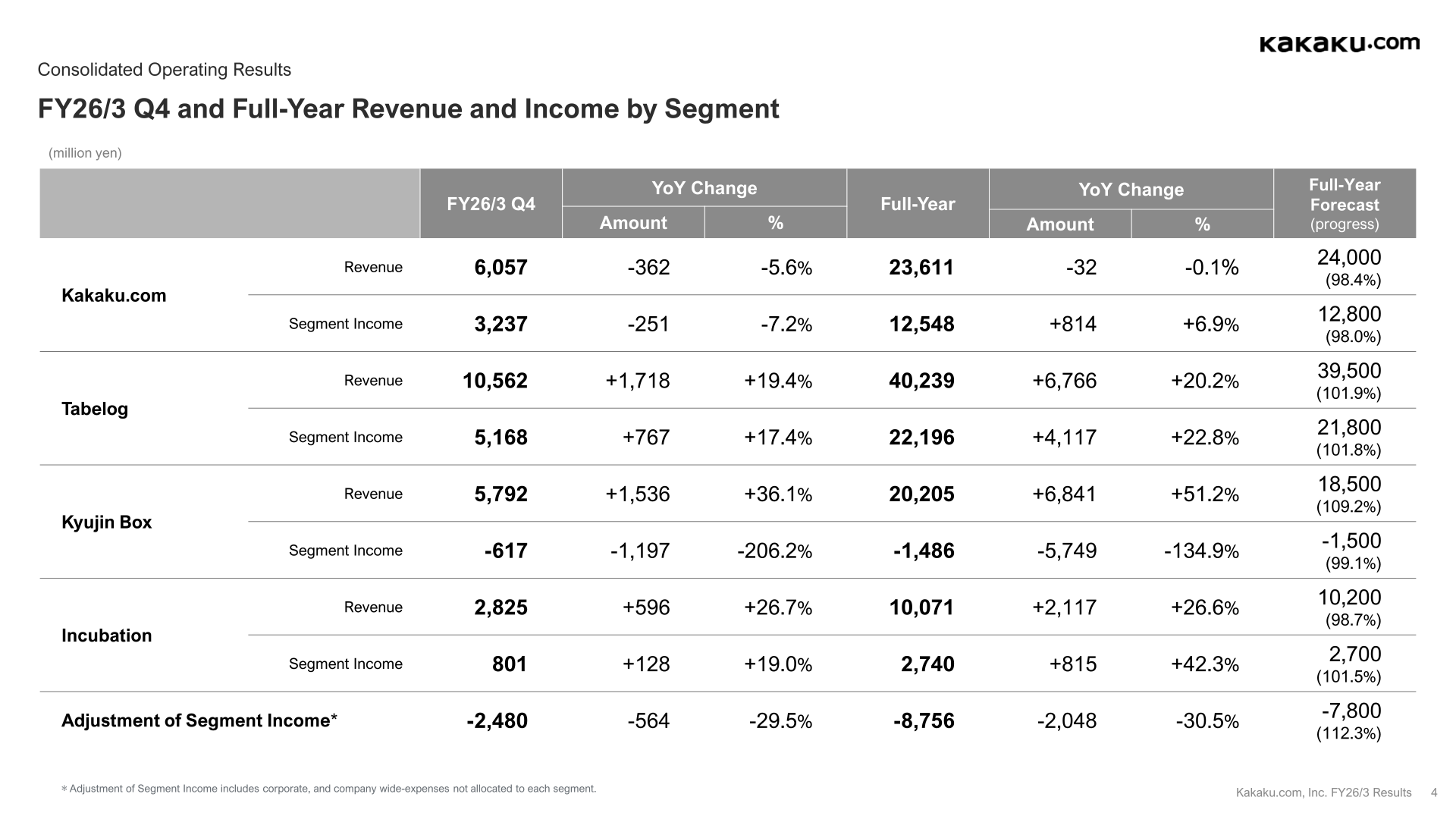Select the Kakaku.com segment row label
This screenshot has height=819, width=1456.
point(114,296)
